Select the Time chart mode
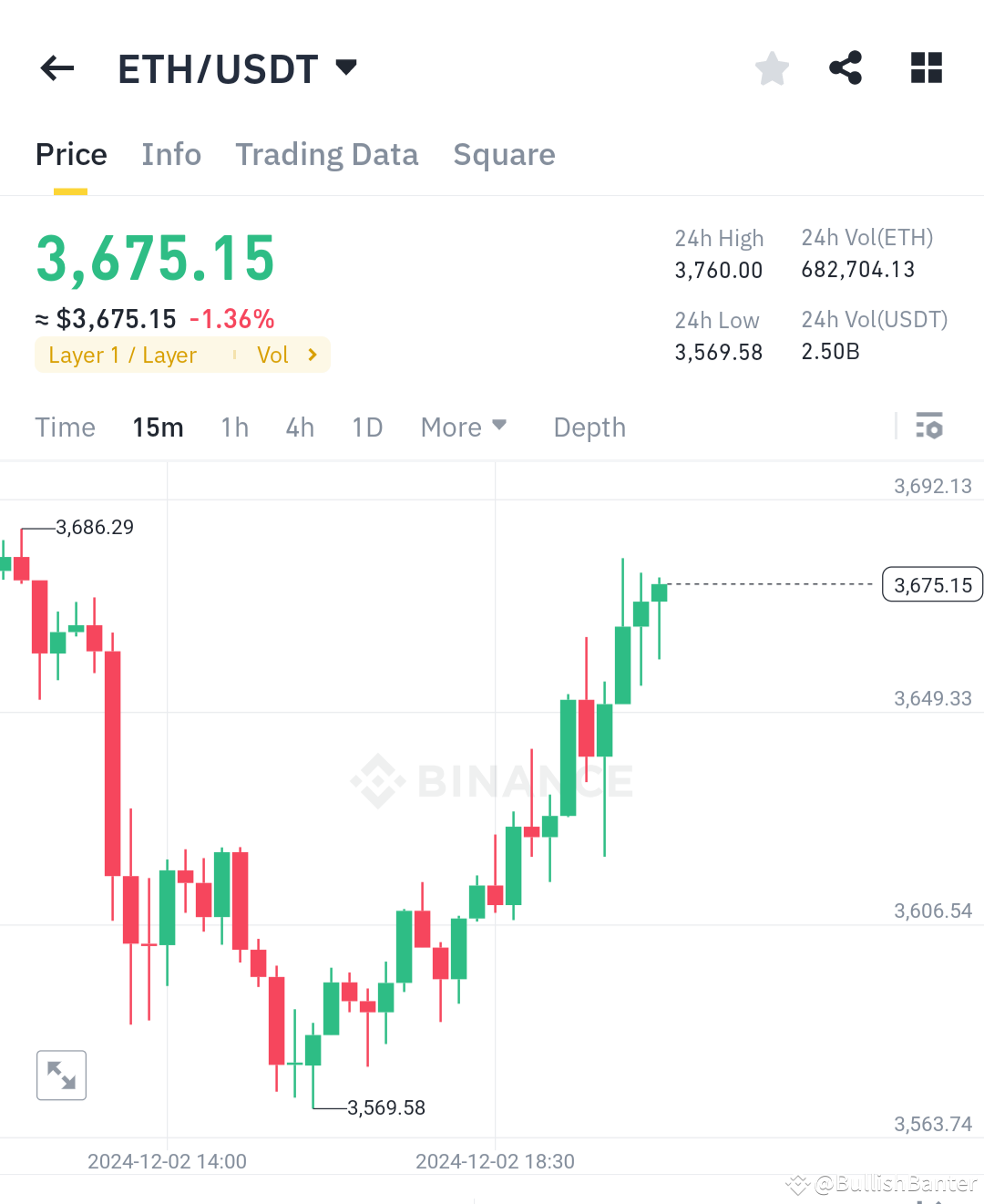The height and width of the screenshot is (1204, 984). (x=65, y=427)
